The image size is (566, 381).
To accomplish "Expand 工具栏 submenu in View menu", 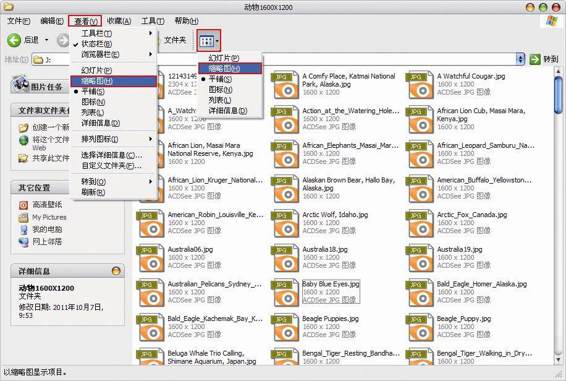I will [x=151, y=33].
